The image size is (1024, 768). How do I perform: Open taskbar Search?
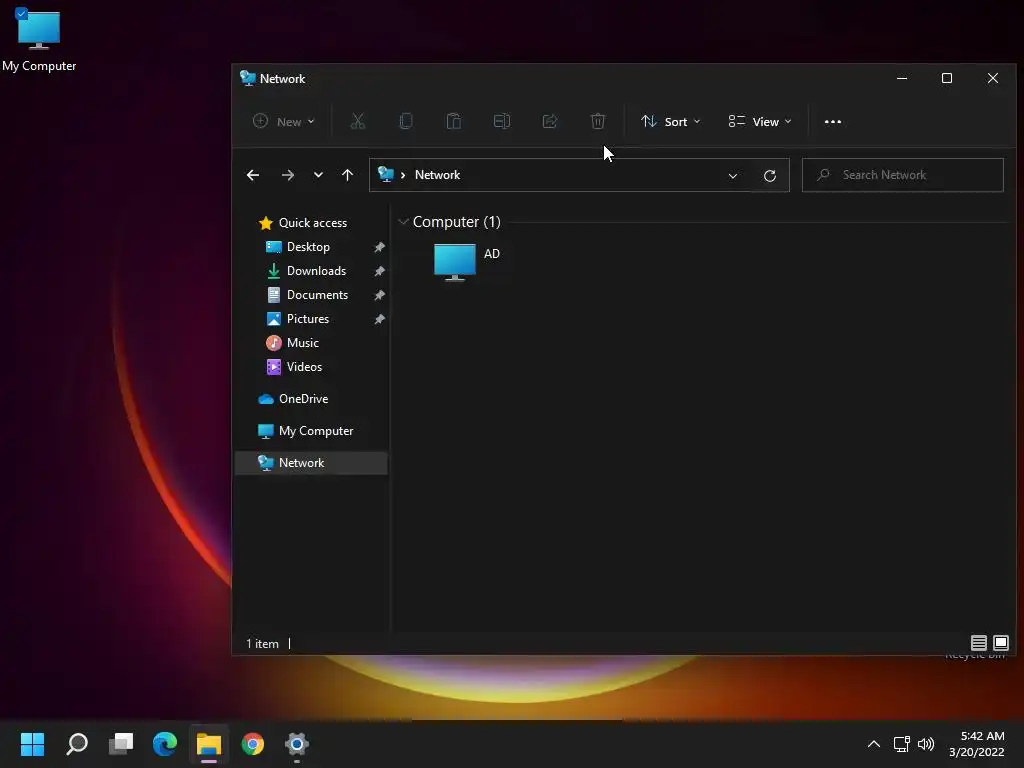point(77,744)
